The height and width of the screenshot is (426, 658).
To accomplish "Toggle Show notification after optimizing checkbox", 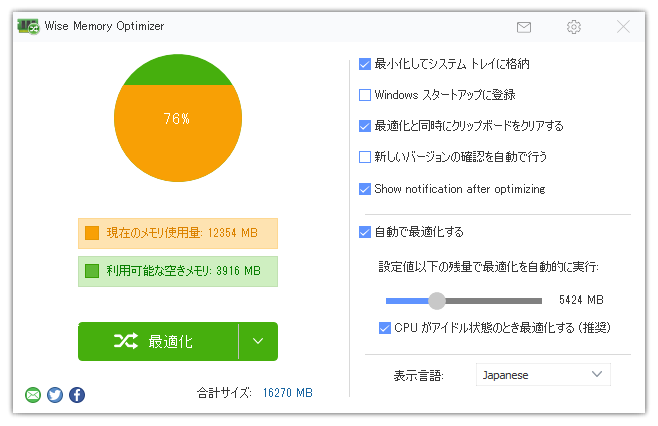I will coord(365,189).
